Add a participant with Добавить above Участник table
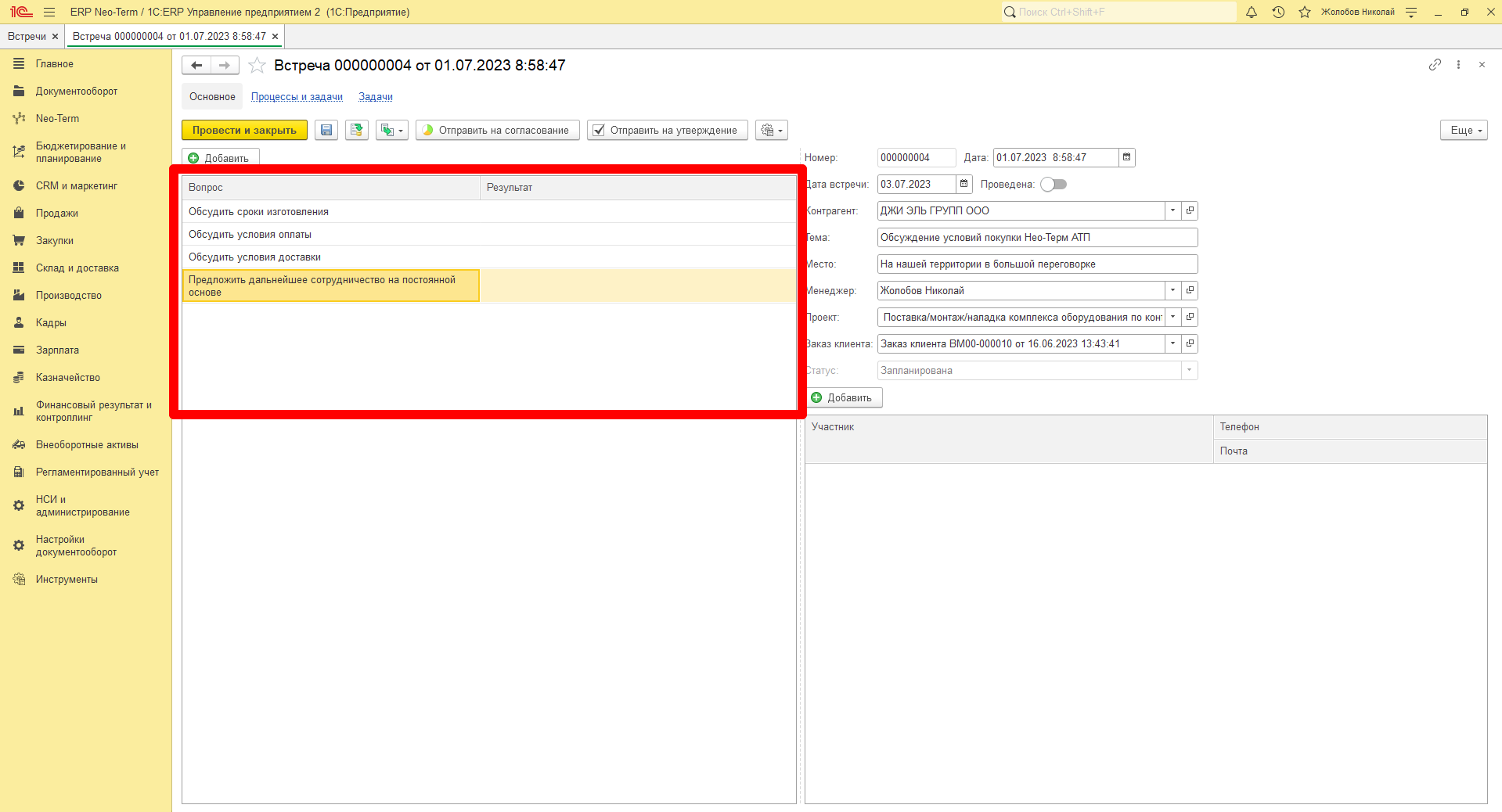The width and height of the screenshot is (1502, 812). (x=844, y=397)
